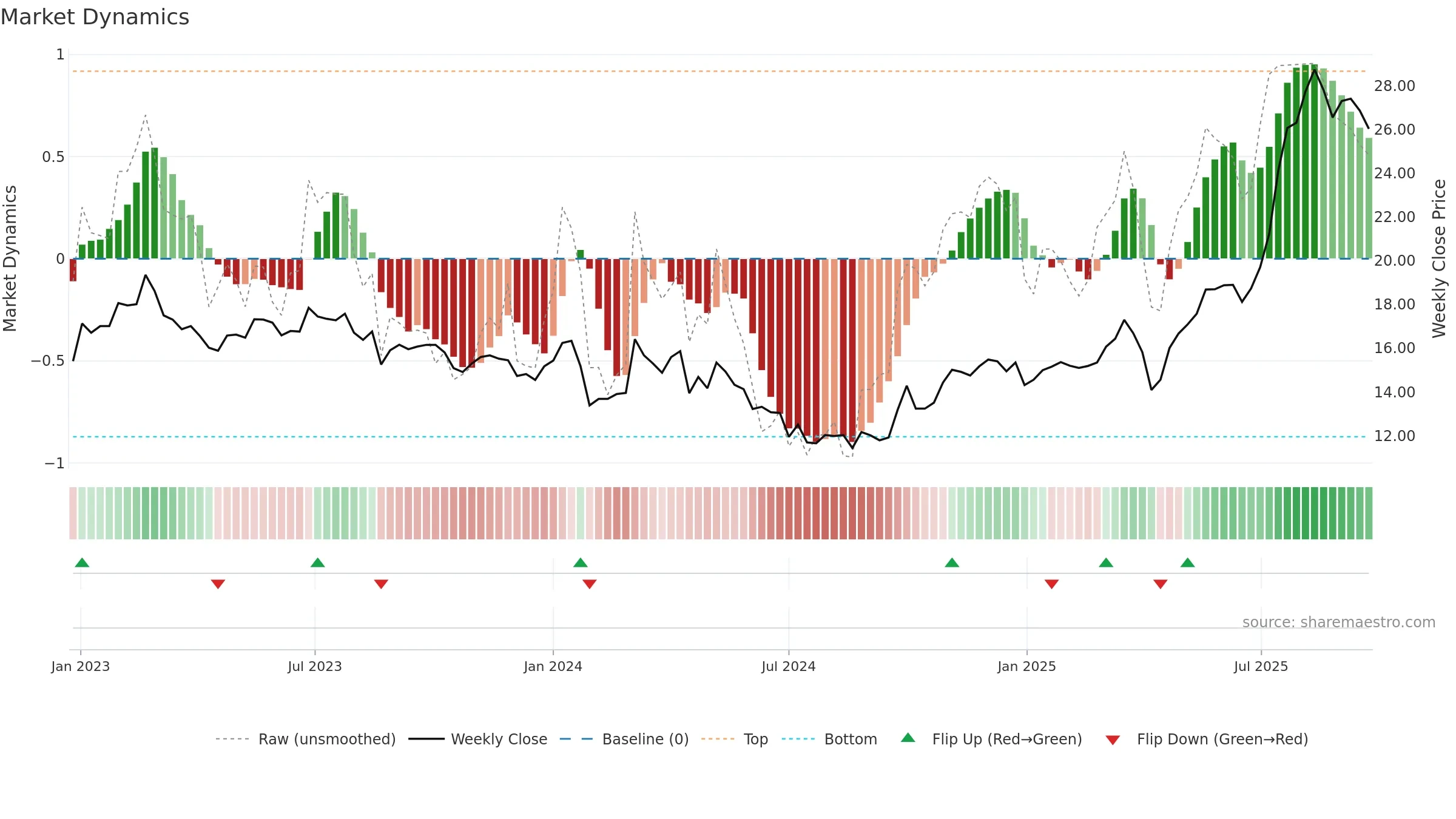Click the Jul 2023 x-axis label
Image resolution: width=1456 pixels, height=819 pixels.
pos(315,666)
